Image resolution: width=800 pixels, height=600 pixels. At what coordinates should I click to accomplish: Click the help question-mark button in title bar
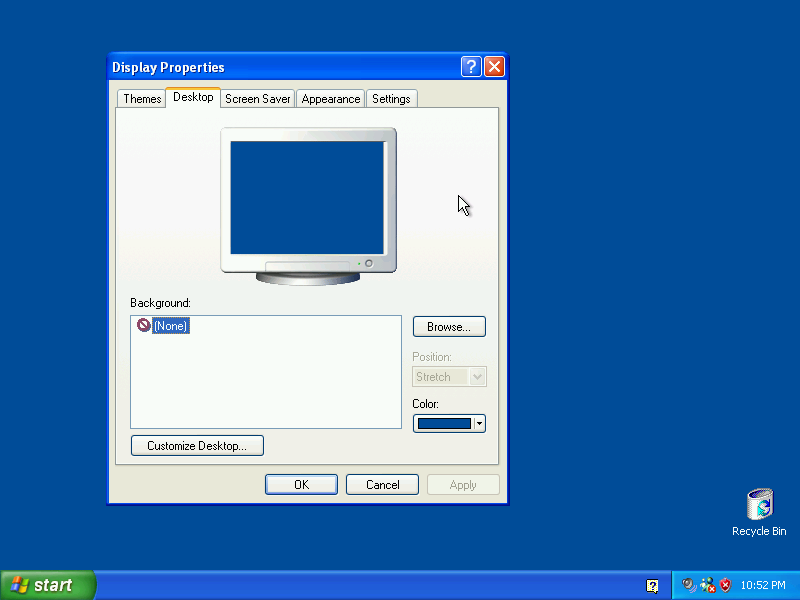471,67
